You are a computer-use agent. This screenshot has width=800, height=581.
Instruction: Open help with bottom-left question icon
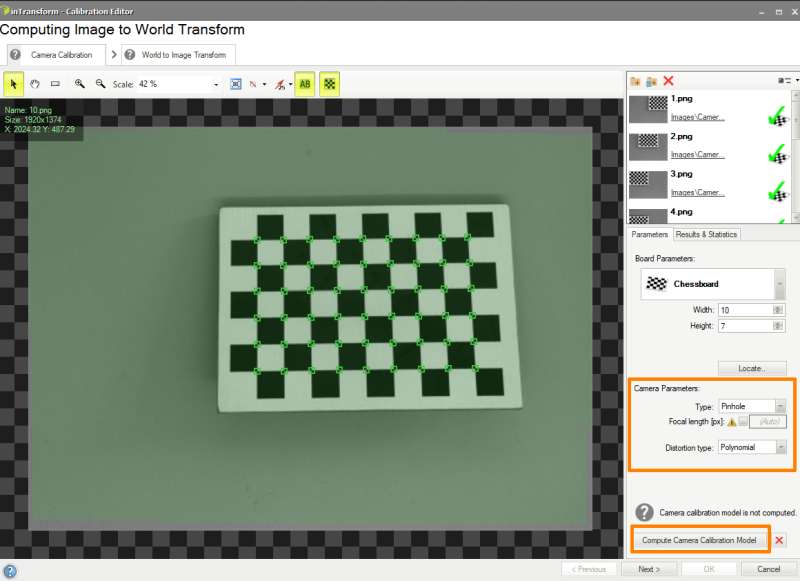pos(10,571)
